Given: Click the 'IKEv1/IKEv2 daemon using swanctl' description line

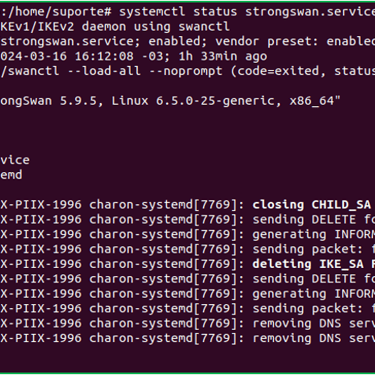Looking at the screenshot, I should [x=115, y=26].
